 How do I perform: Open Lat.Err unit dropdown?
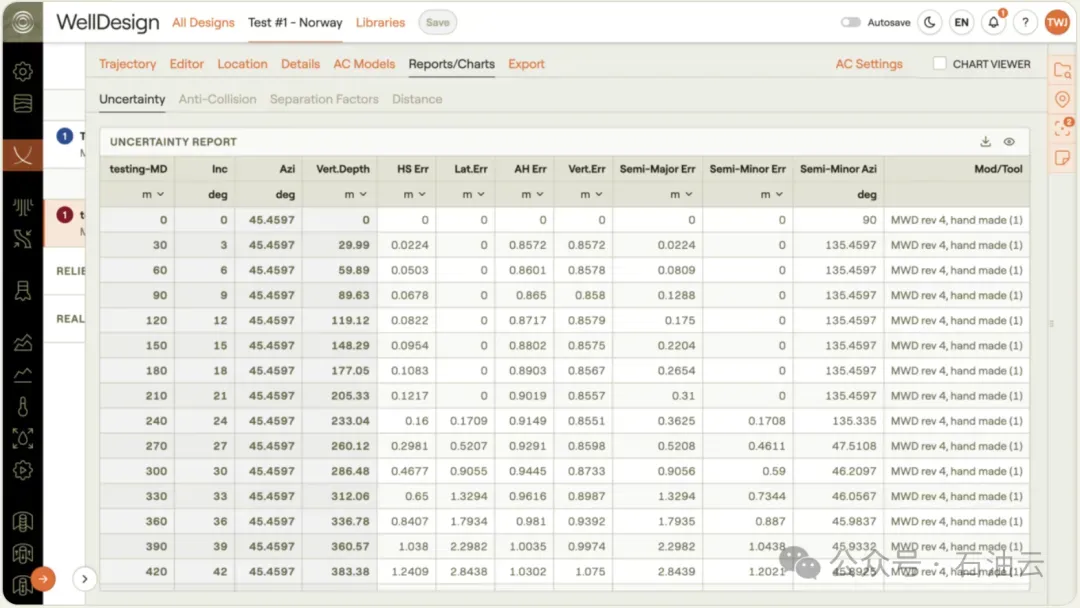[x=473, y=194]
